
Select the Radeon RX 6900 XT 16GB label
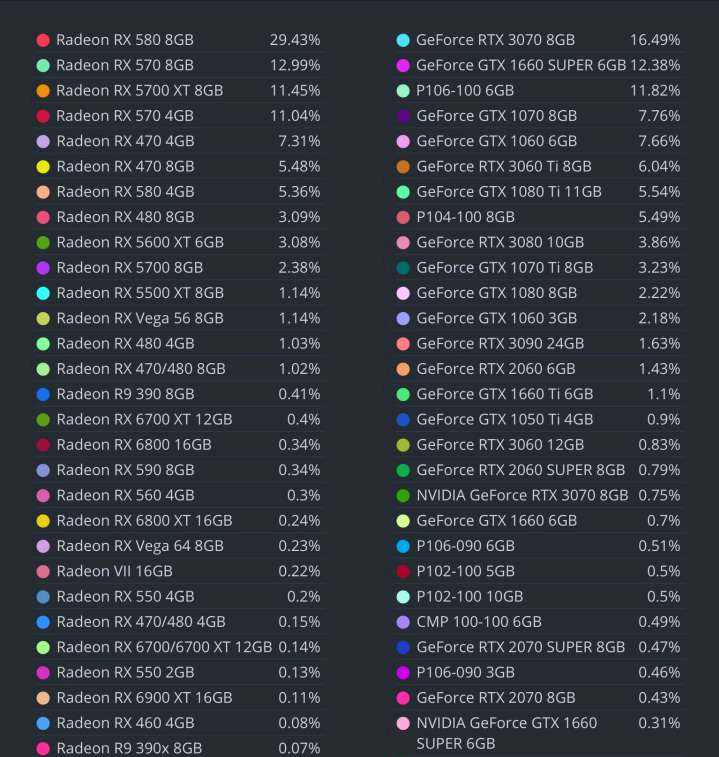click(x=144, y=697)
